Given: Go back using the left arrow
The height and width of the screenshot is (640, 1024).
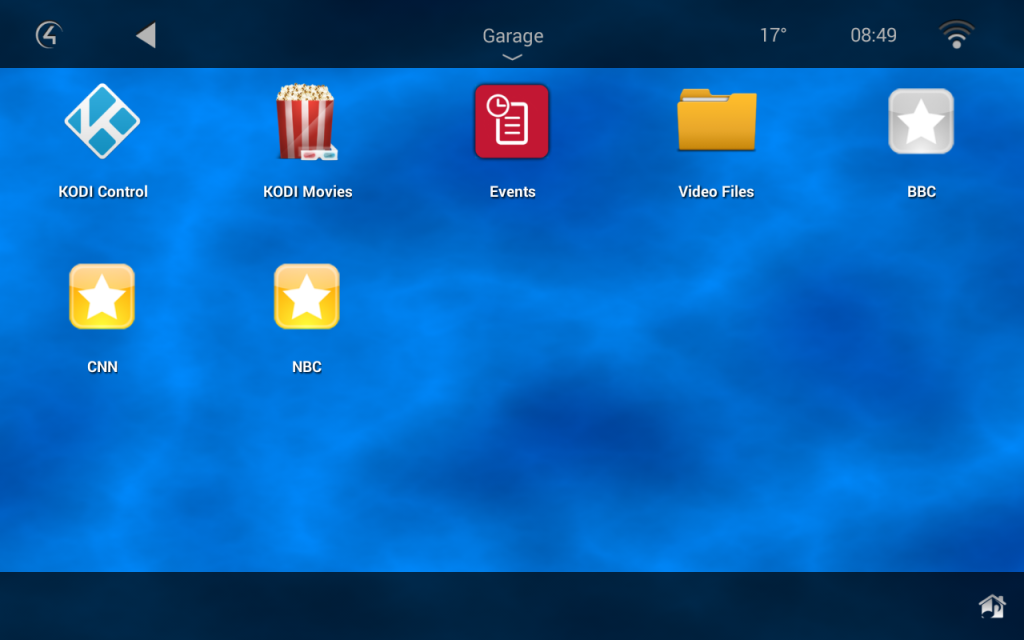Looking at the screenshot, I should [146, 35].
